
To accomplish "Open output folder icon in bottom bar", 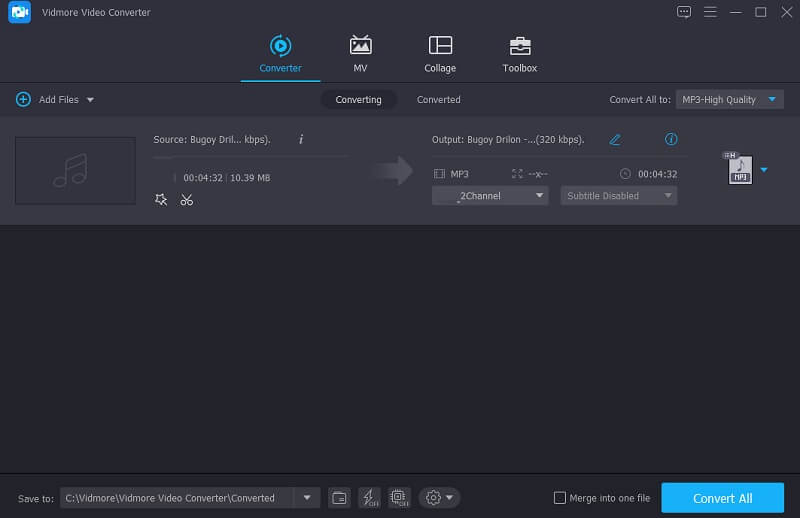I will pyautogui.click(x=339, y=498).
